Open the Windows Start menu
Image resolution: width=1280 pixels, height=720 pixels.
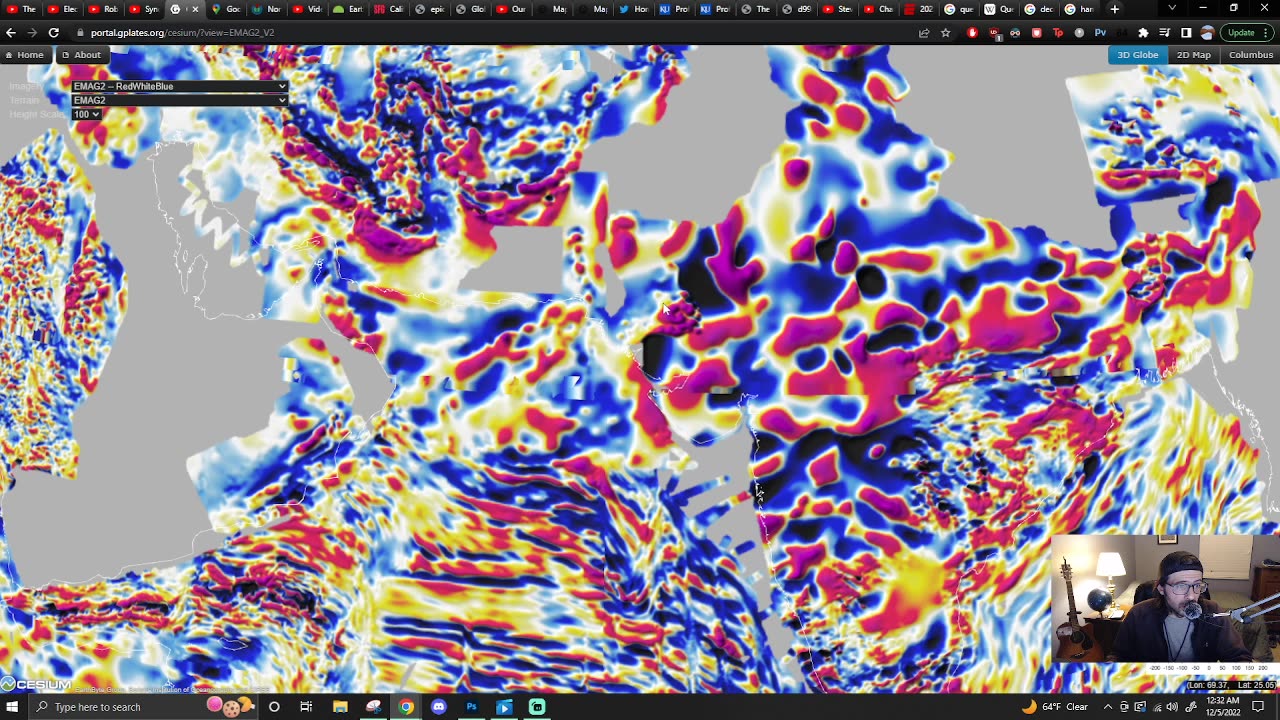[x=12, y=707]
